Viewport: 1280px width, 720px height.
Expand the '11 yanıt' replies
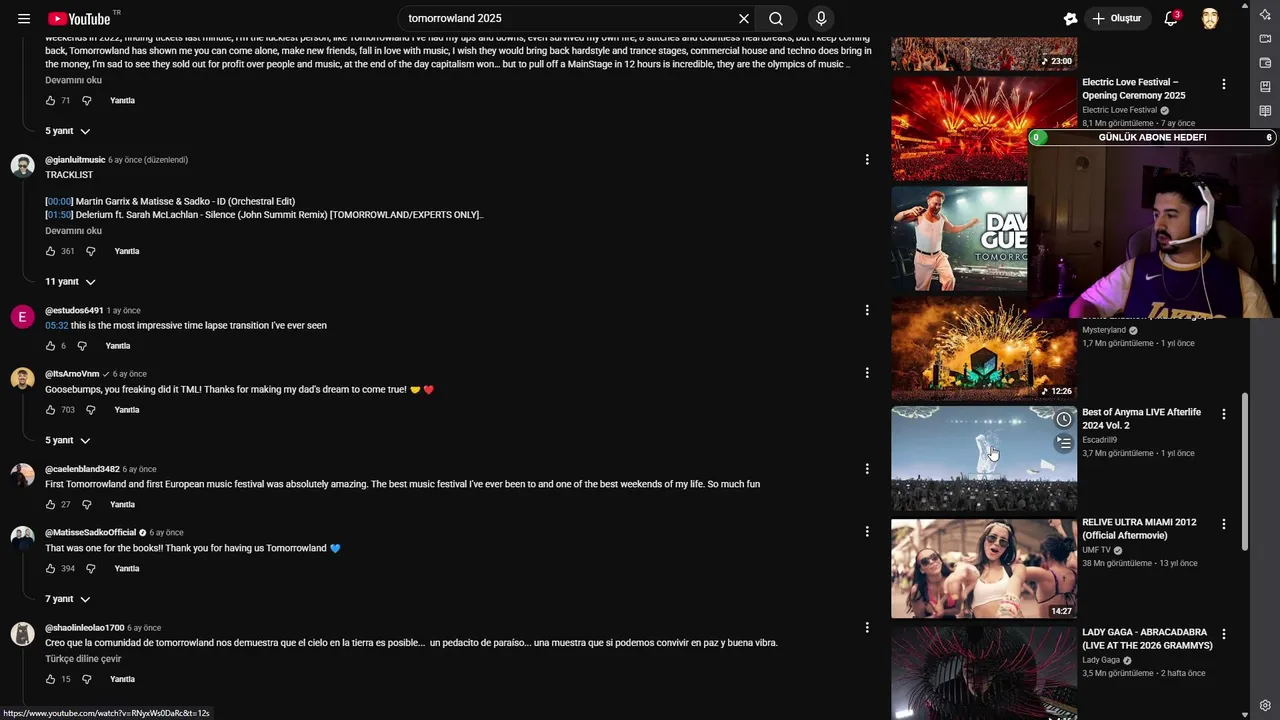pyautogui.click(x=70, y=282)
